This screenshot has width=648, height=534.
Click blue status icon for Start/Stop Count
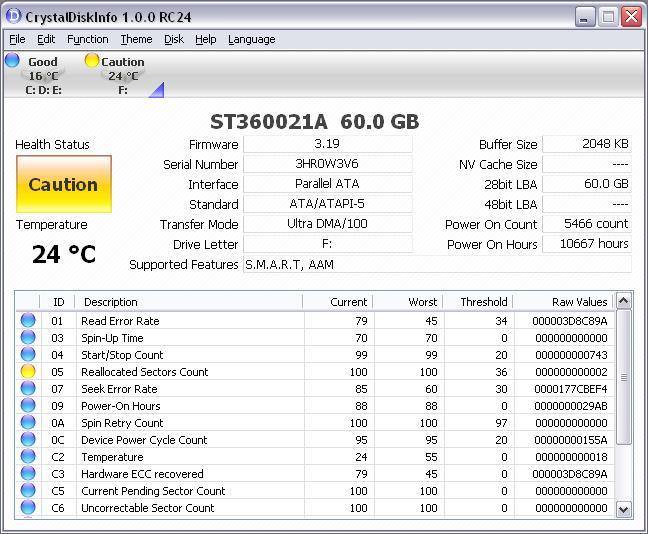(28, 354)
